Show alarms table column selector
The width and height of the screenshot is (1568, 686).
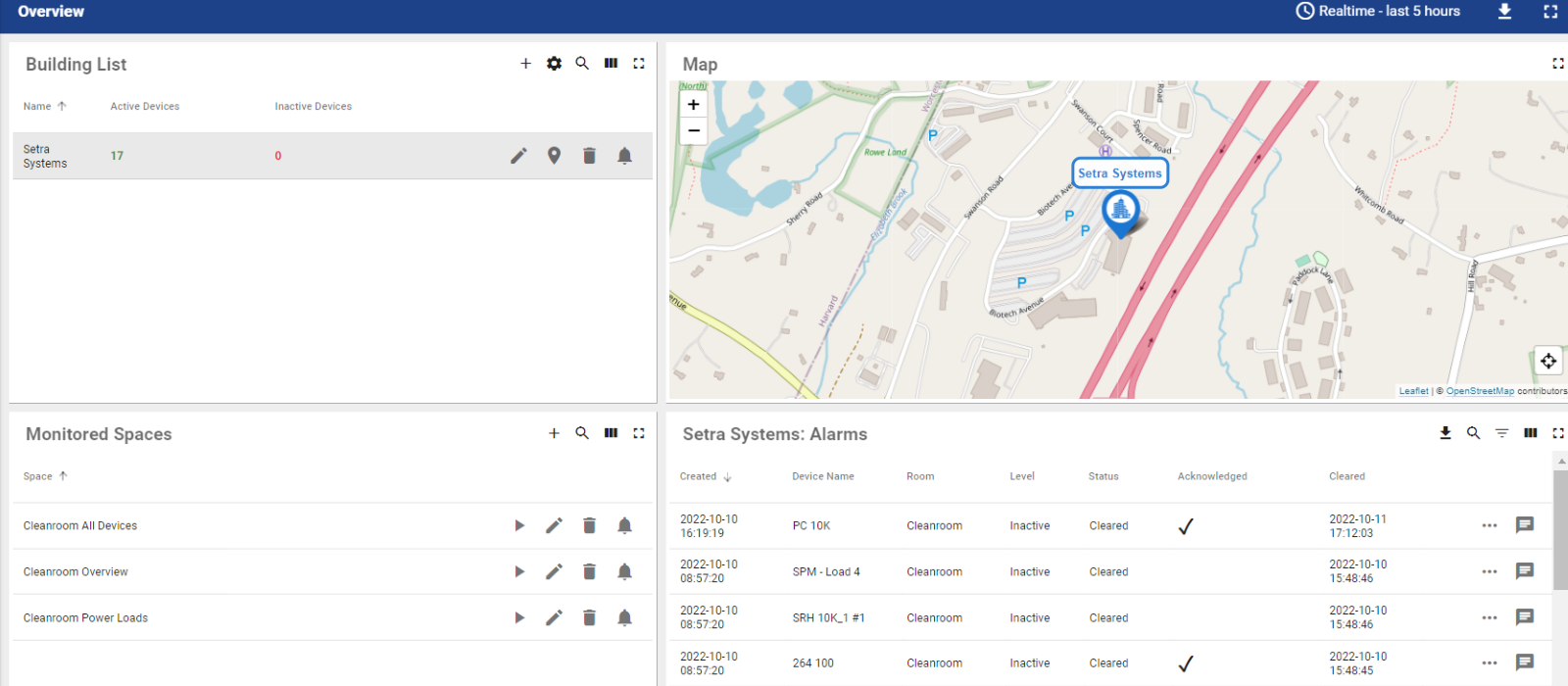(x=1530, y=433)
